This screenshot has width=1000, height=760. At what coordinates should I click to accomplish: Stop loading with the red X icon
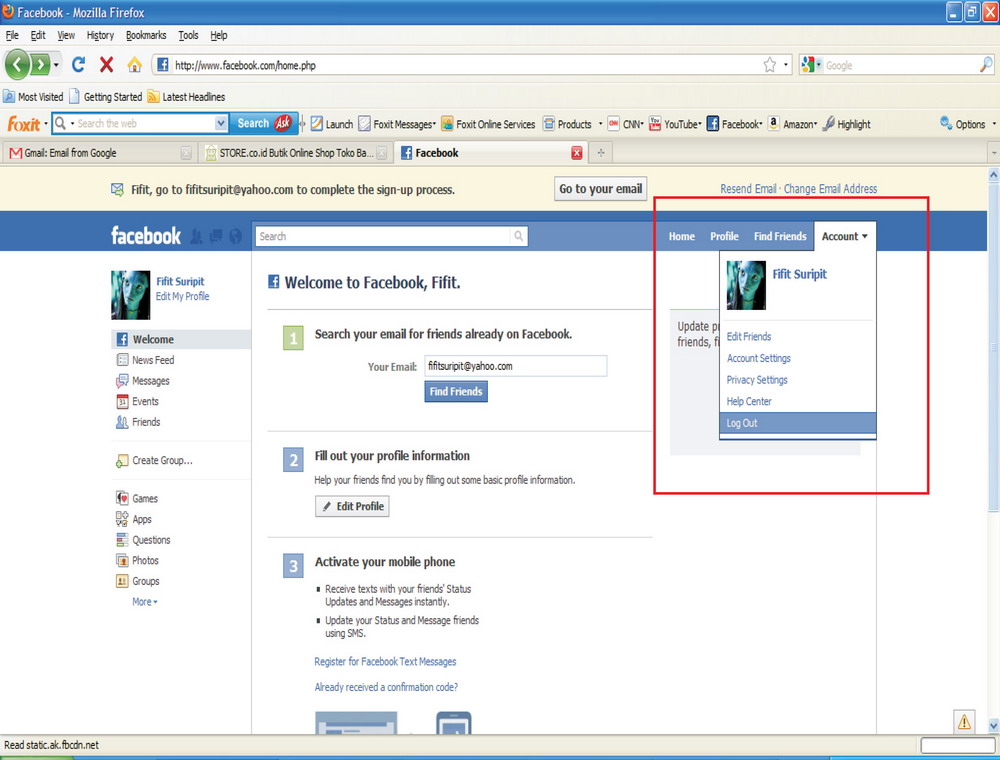(x=107, y=64)
